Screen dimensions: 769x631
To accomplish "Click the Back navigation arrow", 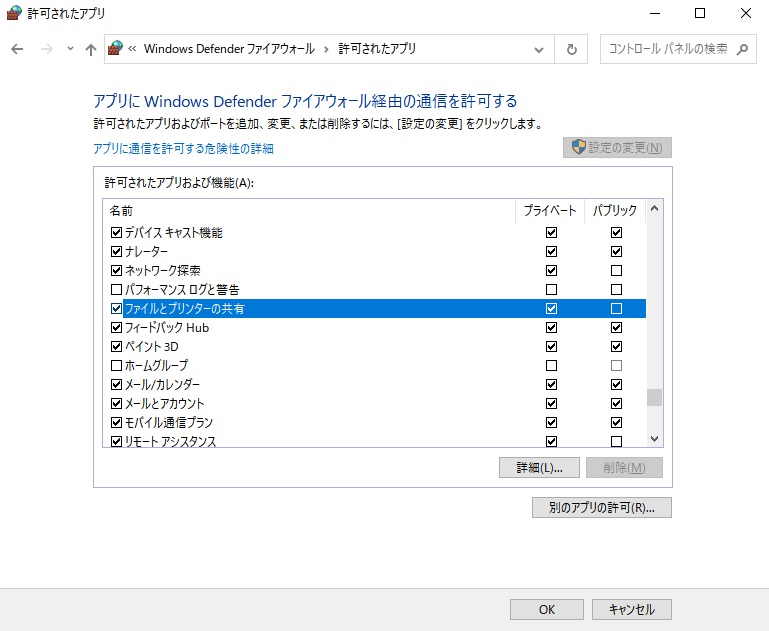I will click(x=17, y=49).
